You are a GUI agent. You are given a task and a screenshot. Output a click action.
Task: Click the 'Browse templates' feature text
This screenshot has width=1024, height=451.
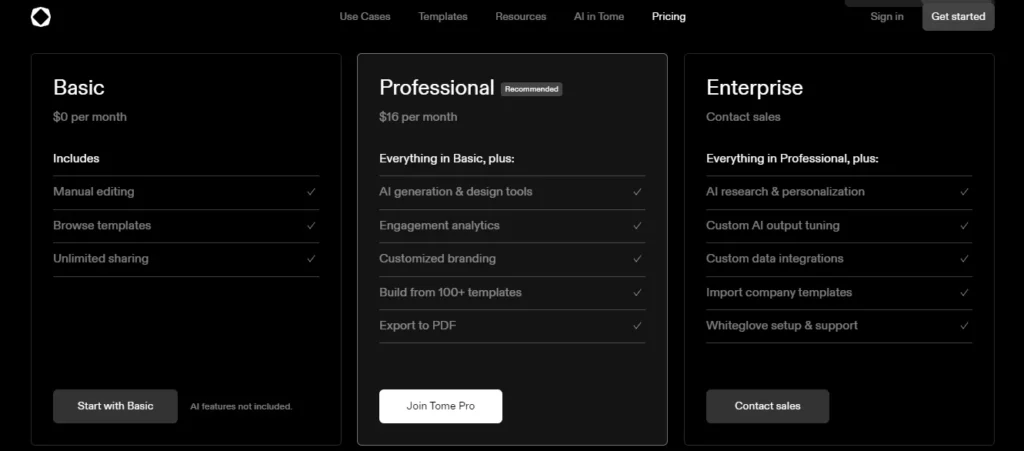click(102, 225)
